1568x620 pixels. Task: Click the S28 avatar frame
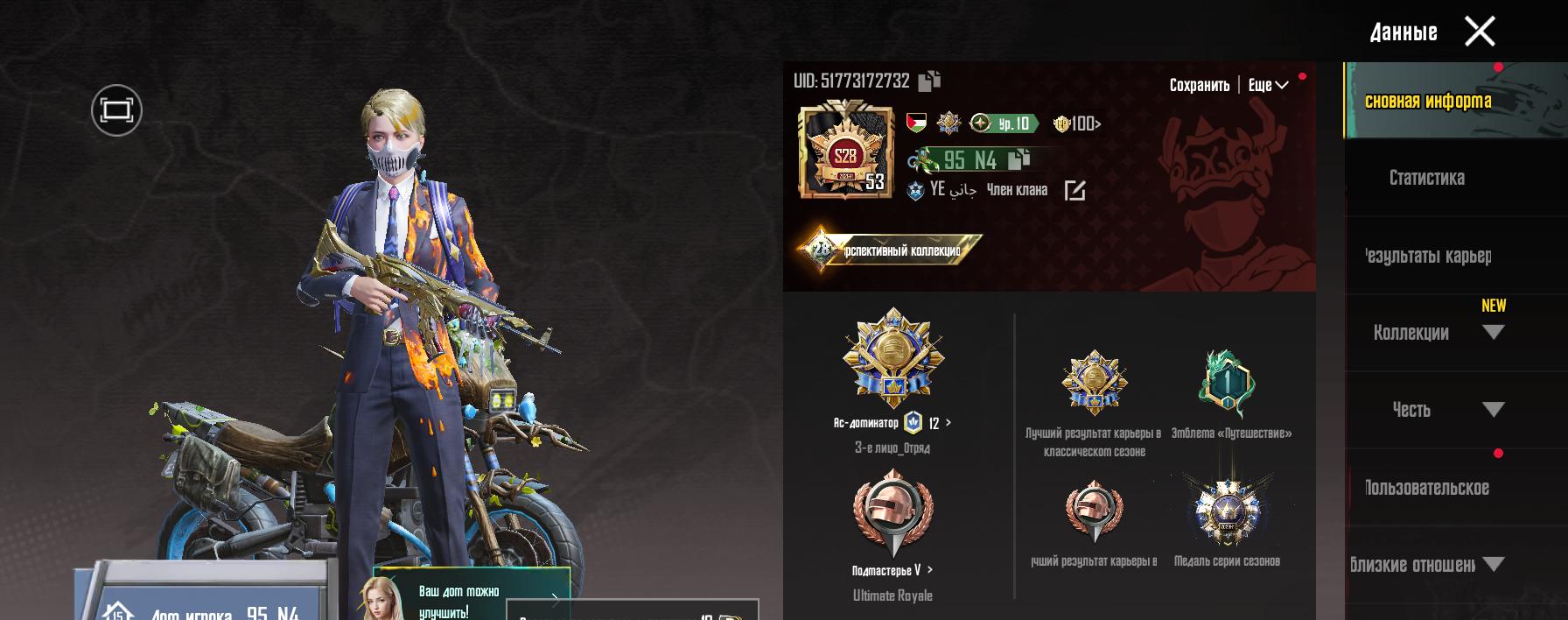(x=845, y=152)
